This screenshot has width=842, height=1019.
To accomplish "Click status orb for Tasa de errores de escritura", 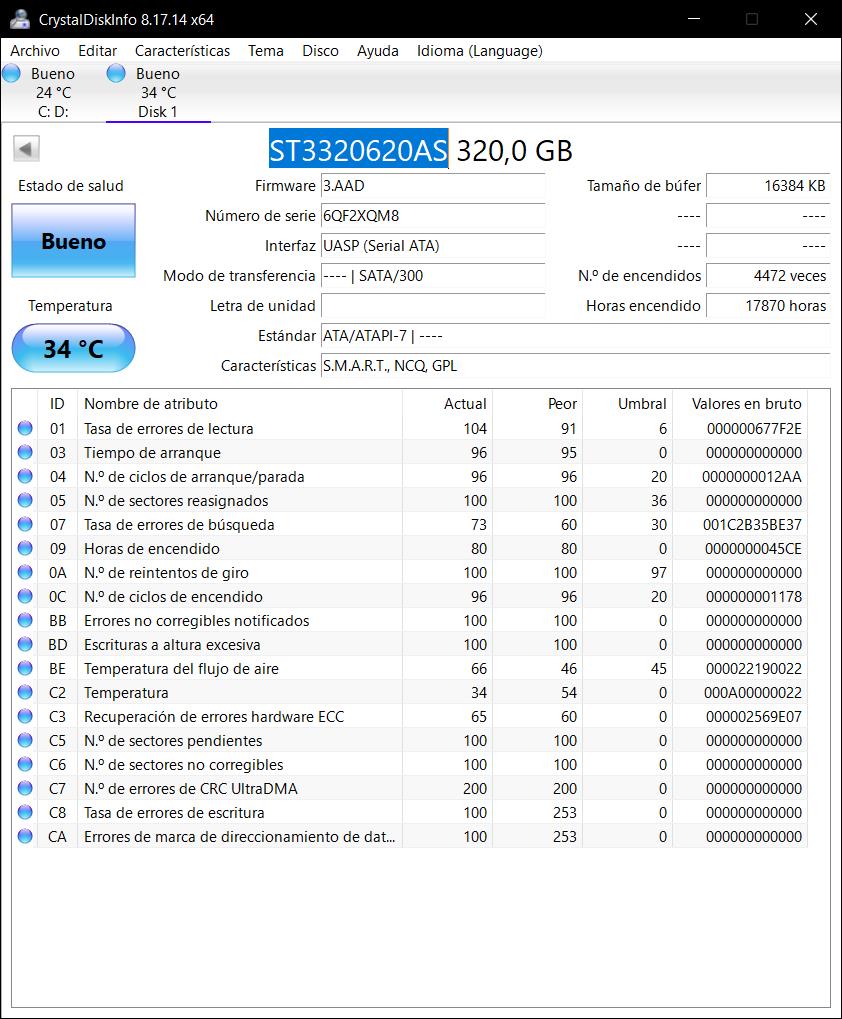I will point(25,813).
